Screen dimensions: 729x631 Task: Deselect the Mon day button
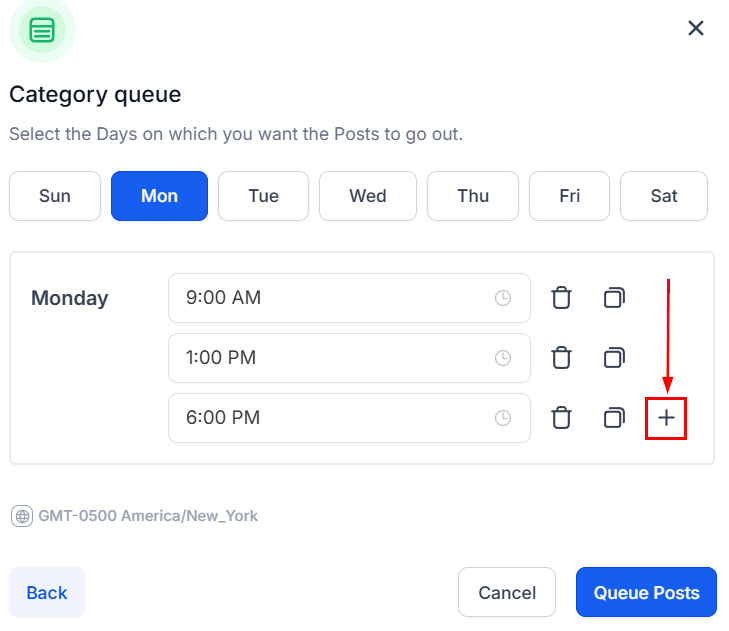pos(159,196)
